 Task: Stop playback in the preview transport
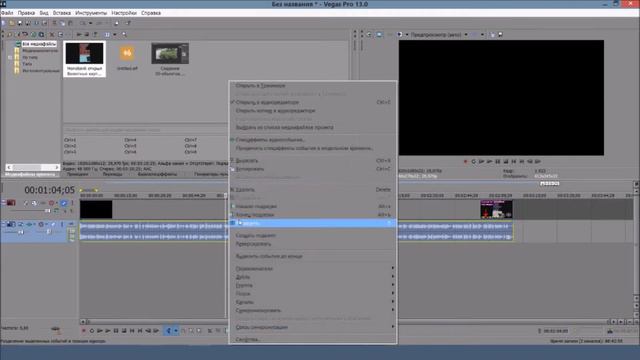pyautogui.click(x=506, y=162)
